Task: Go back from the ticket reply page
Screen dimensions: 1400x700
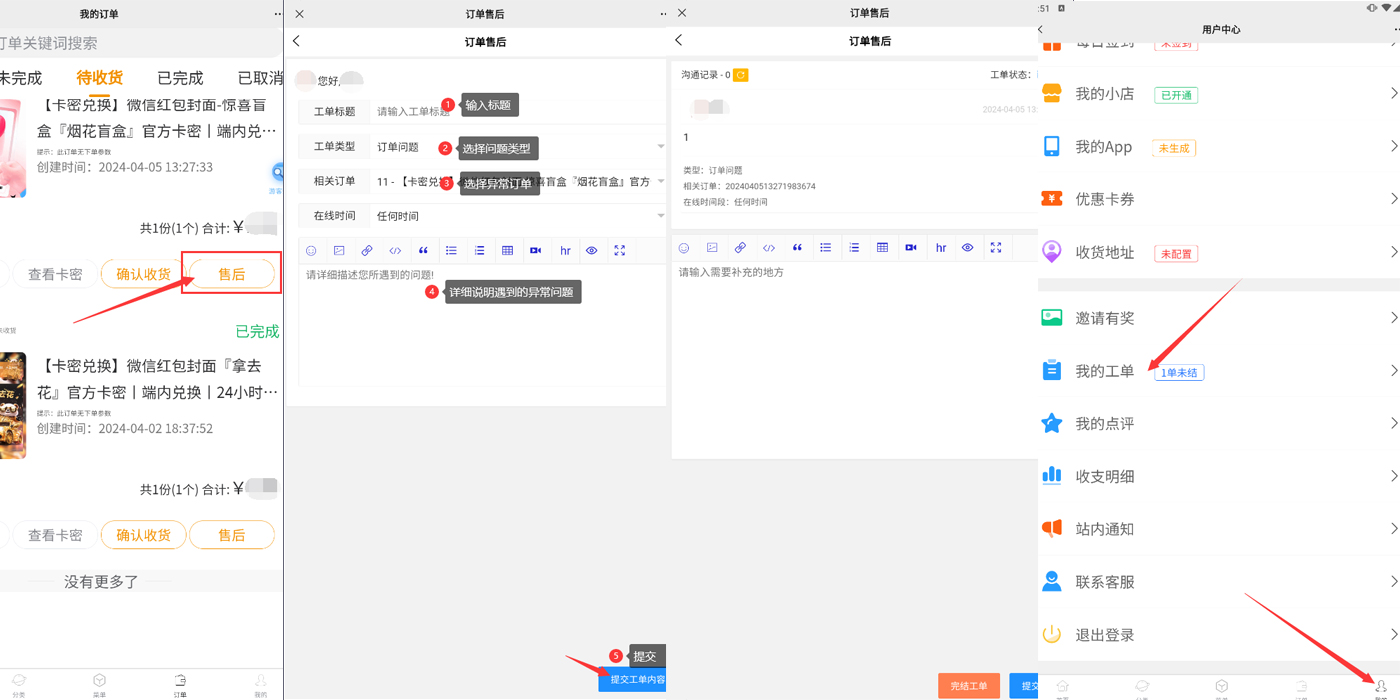Action: [x=679, y=41]
